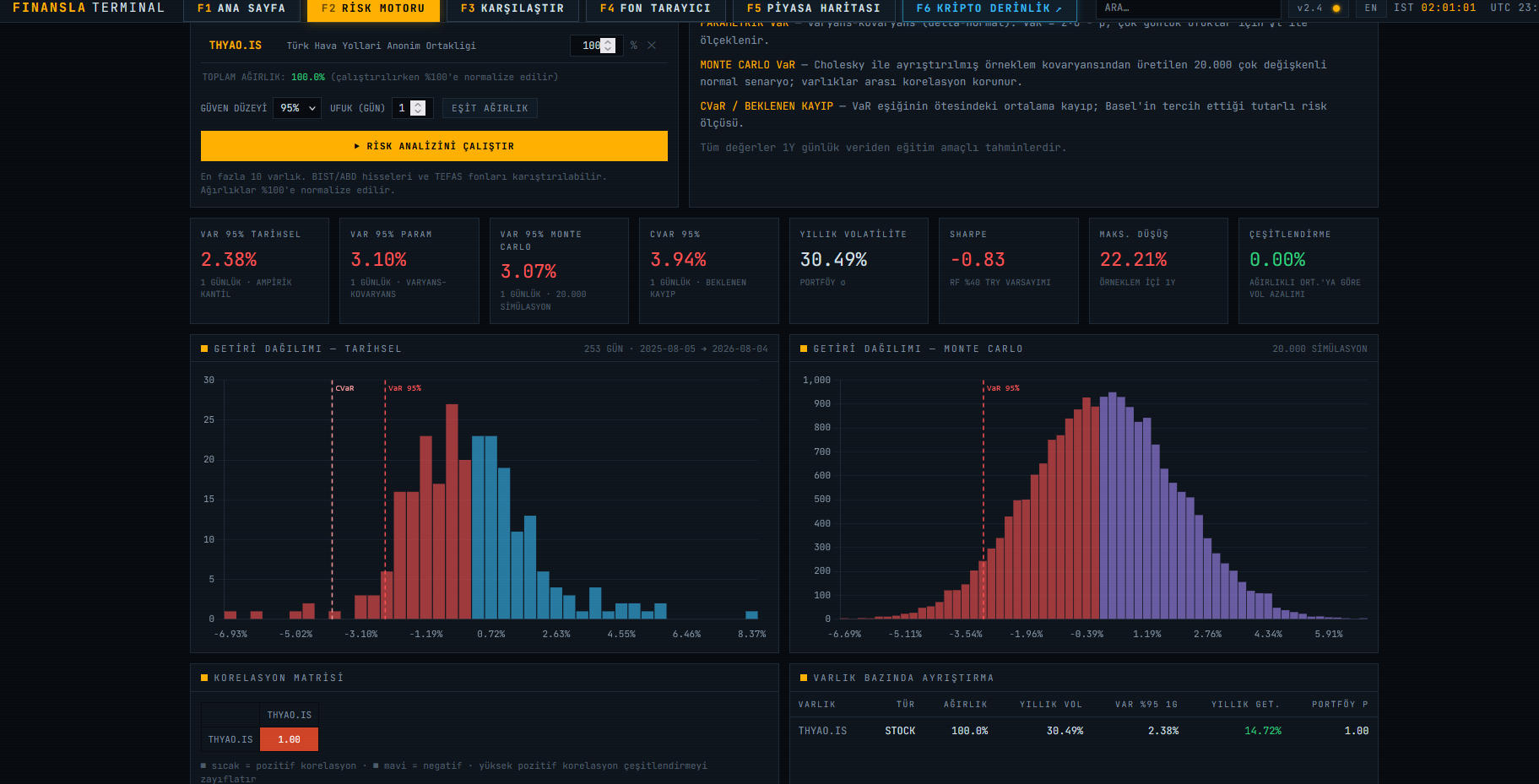
Task: Click the Tür column header
Action: point(905,705)
